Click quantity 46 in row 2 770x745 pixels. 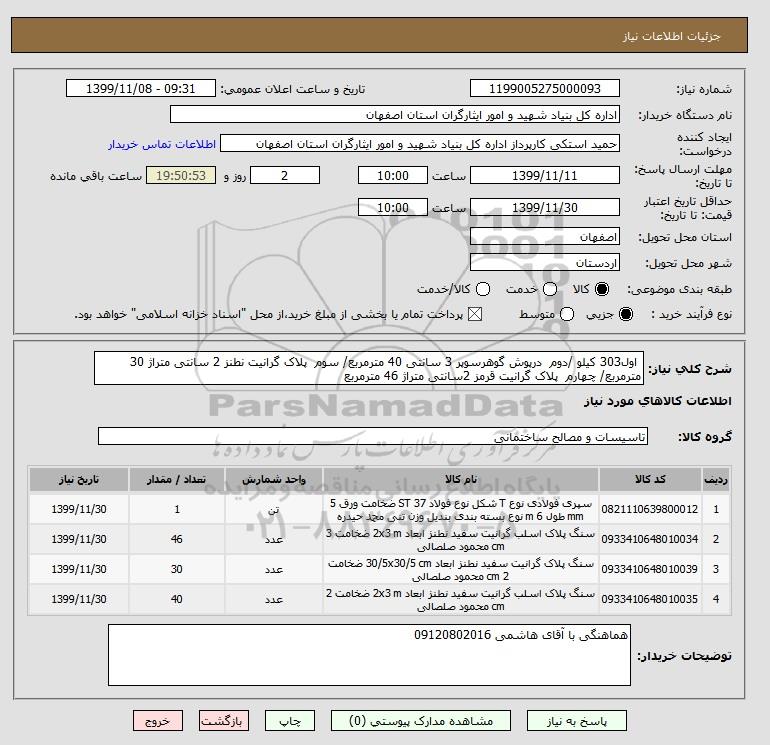coord(177,539)
